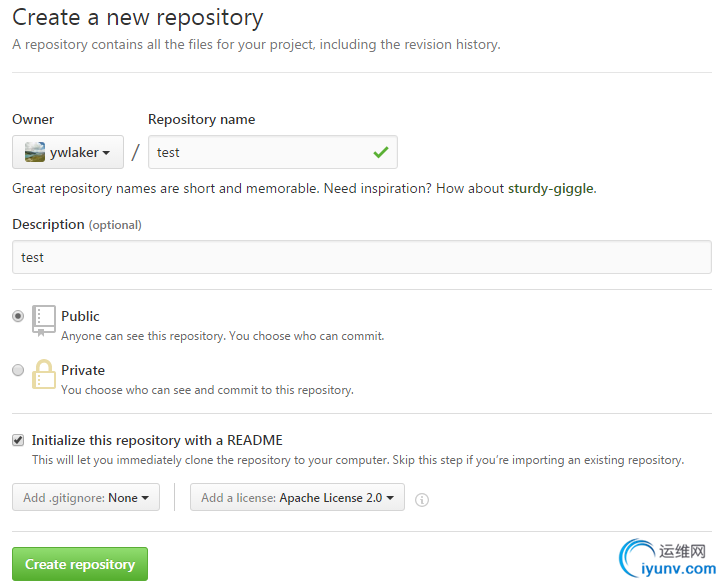Use the sturdy-giggle suggested name link
This screenshot has width=722, height=585.
coord(551,188)
